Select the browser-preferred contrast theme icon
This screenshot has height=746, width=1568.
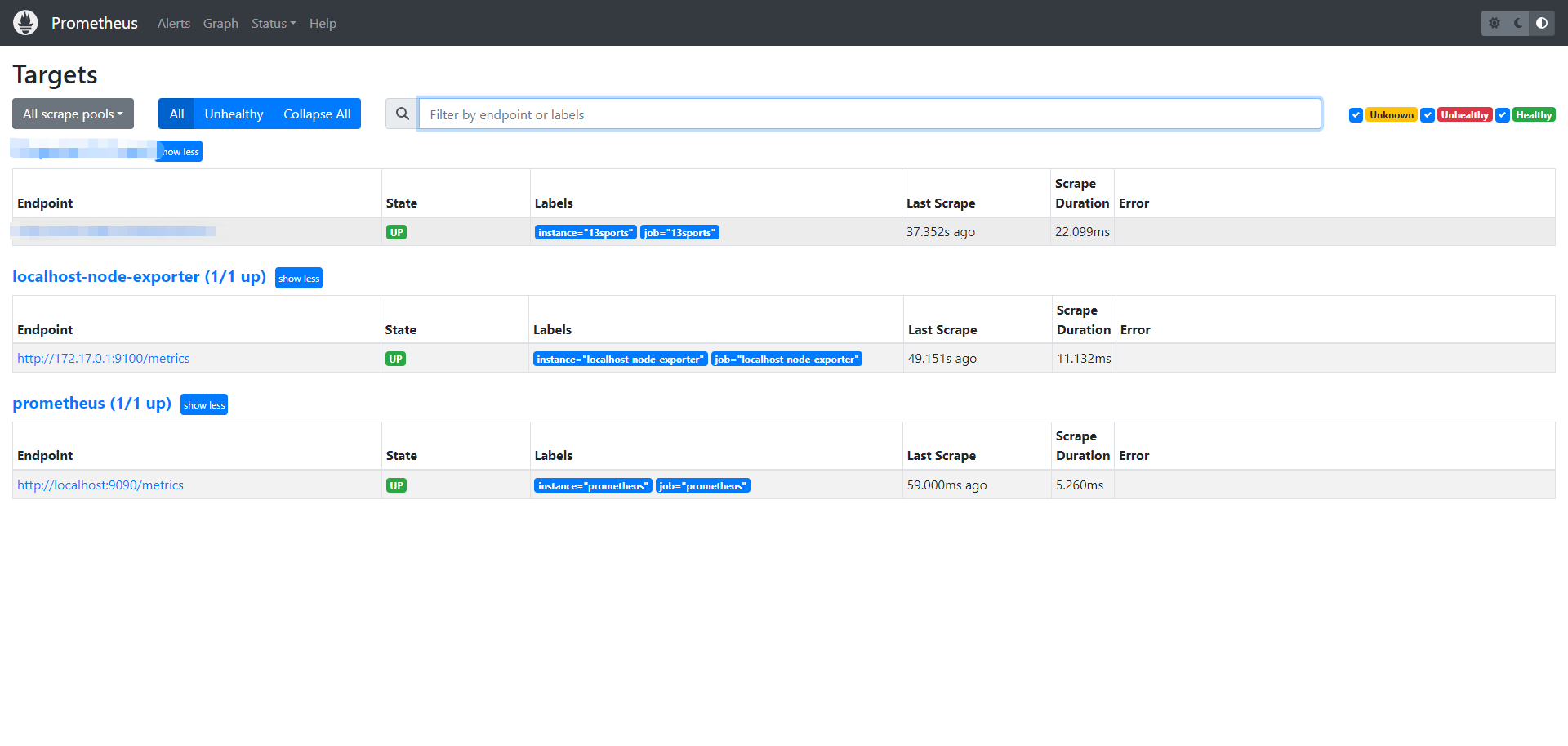coord(1542,23)
